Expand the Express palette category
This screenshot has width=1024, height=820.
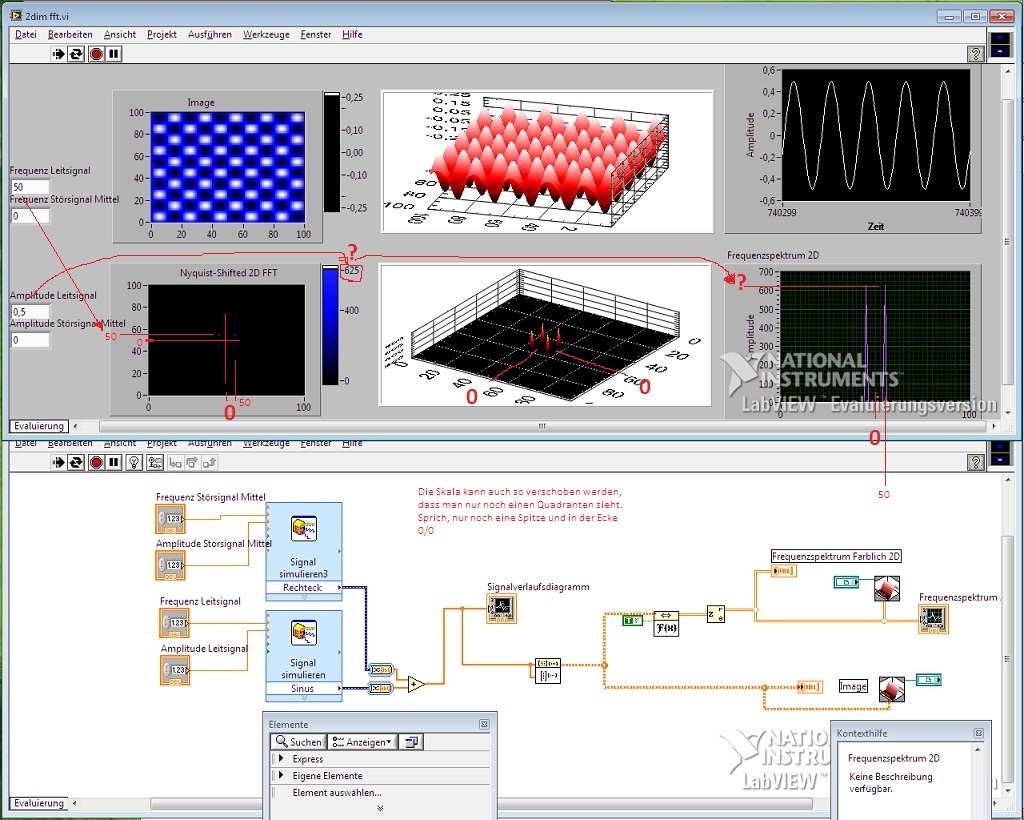(281, 759)
